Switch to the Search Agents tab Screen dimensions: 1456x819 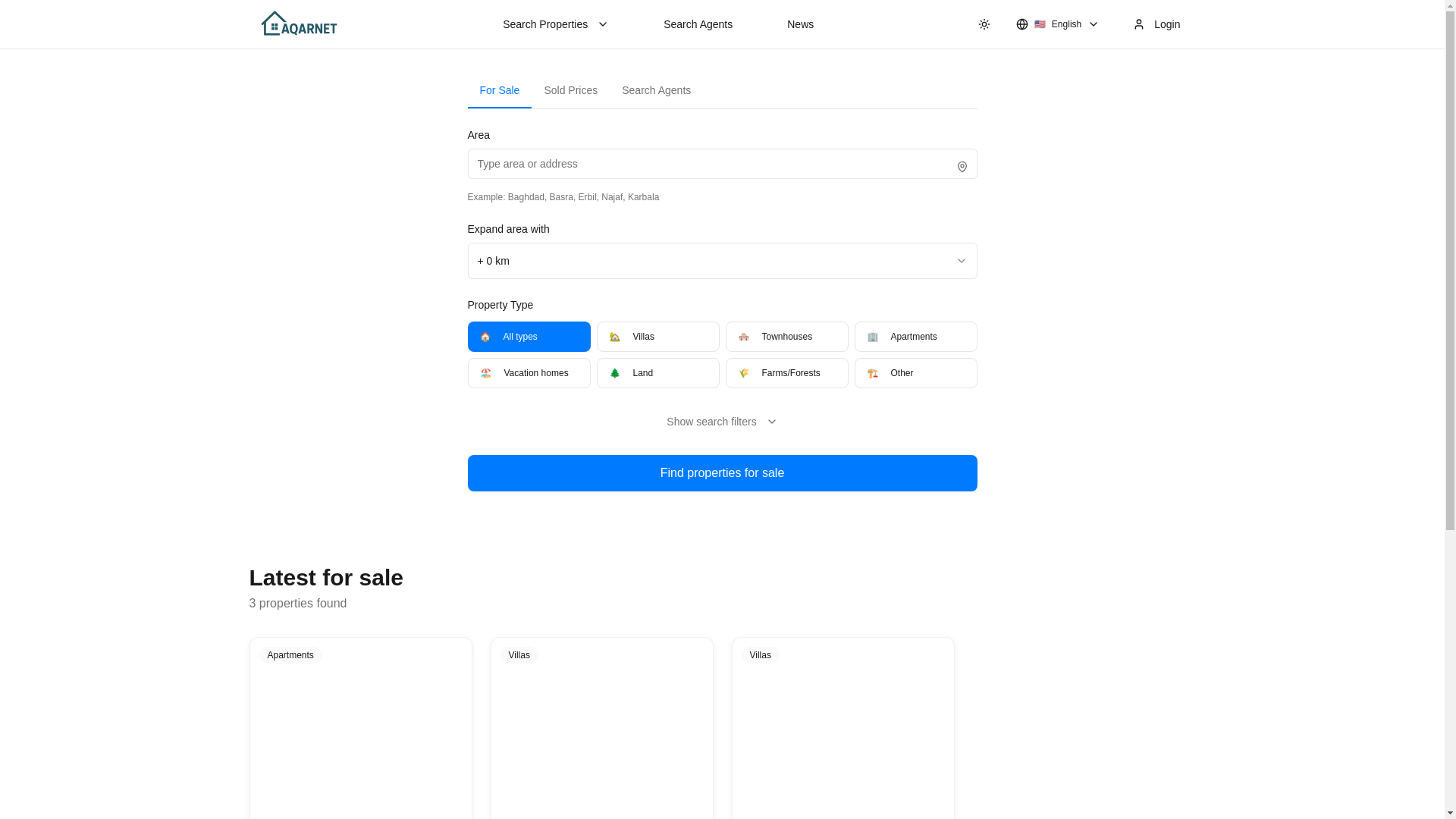(x=656, y=91)
